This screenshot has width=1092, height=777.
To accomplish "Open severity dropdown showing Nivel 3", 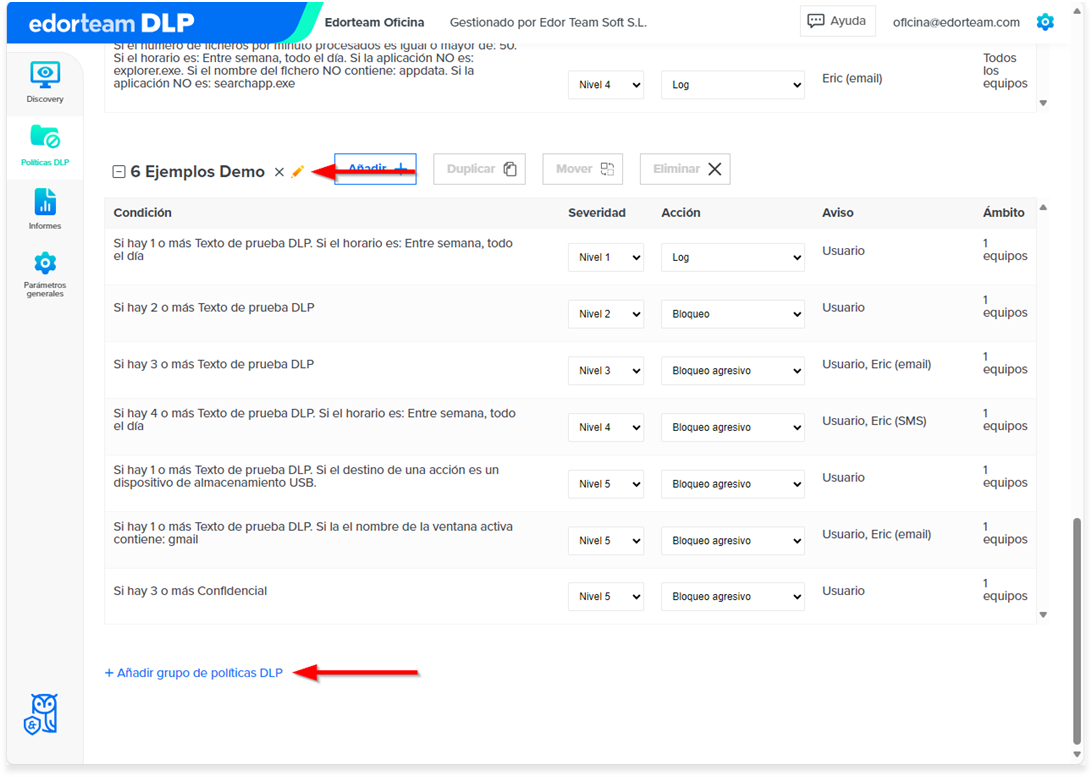I will [x=605, y=370].
